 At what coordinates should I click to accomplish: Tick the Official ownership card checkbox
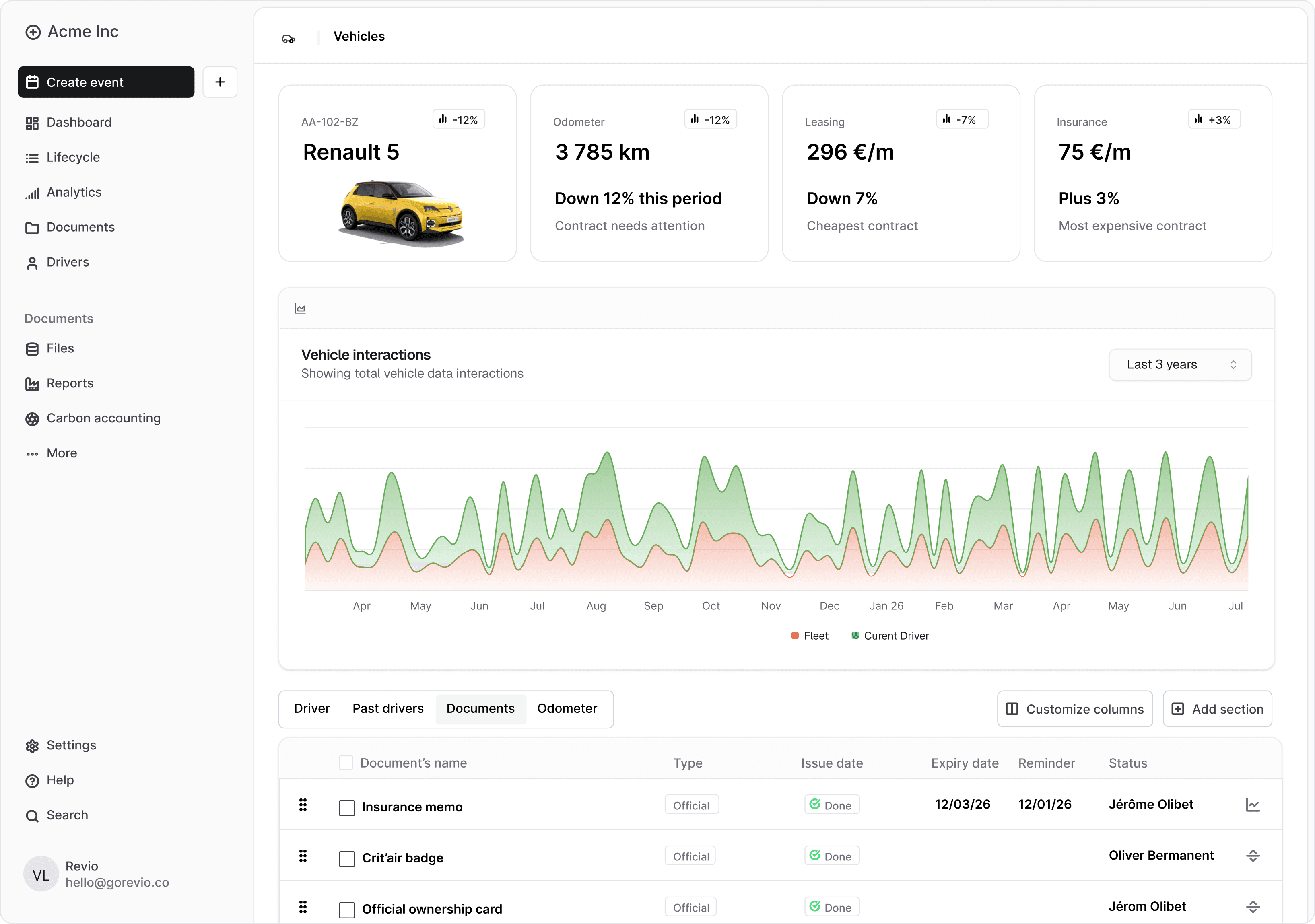[x=346, y=910]
